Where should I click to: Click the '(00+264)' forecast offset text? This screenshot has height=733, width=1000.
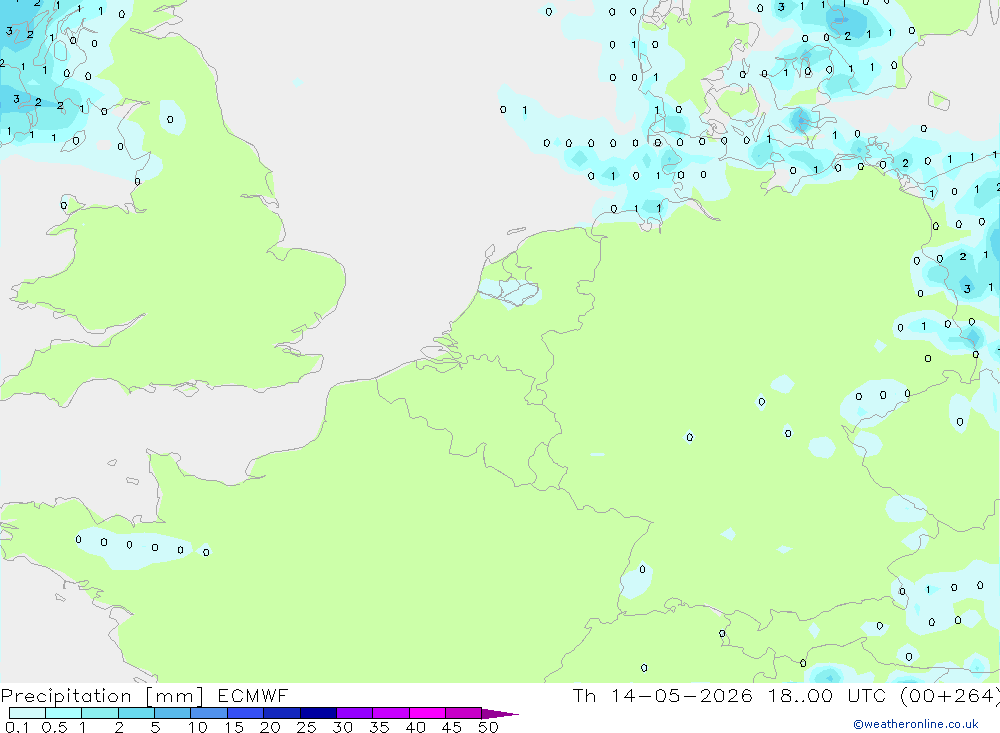tap(950, 696)
